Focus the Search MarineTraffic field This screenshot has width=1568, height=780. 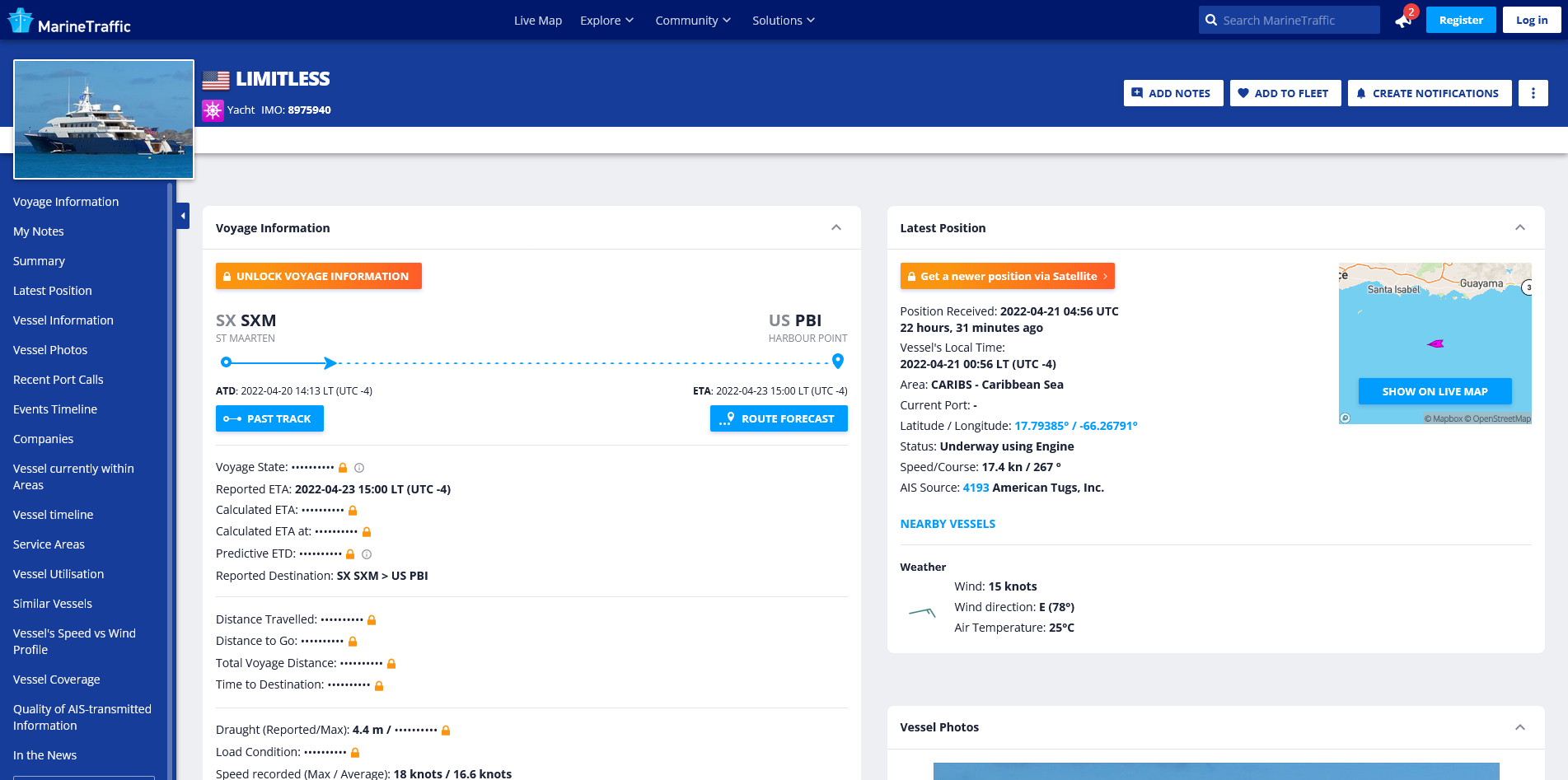pyautogui.click(x=1290, y=20)
